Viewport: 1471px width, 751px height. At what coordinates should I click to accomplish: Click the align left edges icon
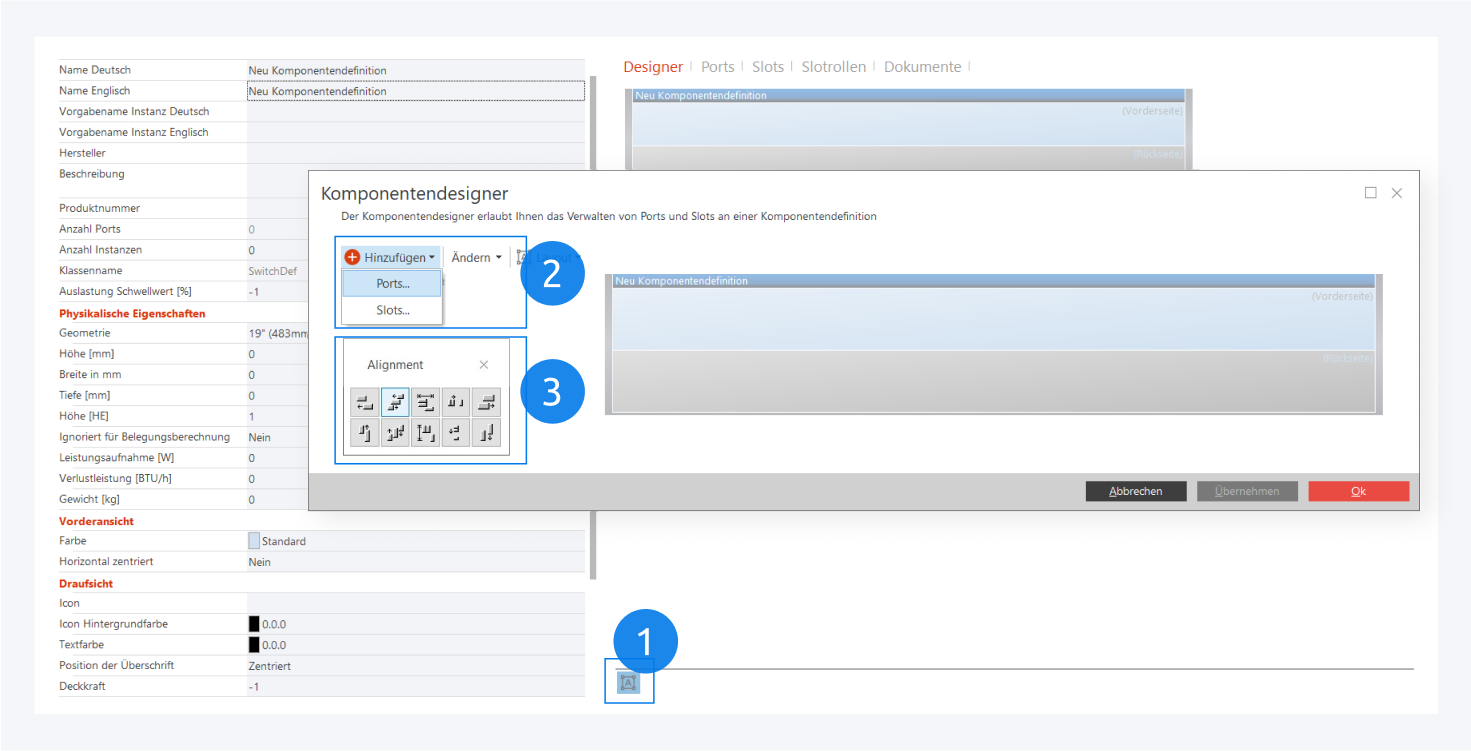[x=365, y=403]
